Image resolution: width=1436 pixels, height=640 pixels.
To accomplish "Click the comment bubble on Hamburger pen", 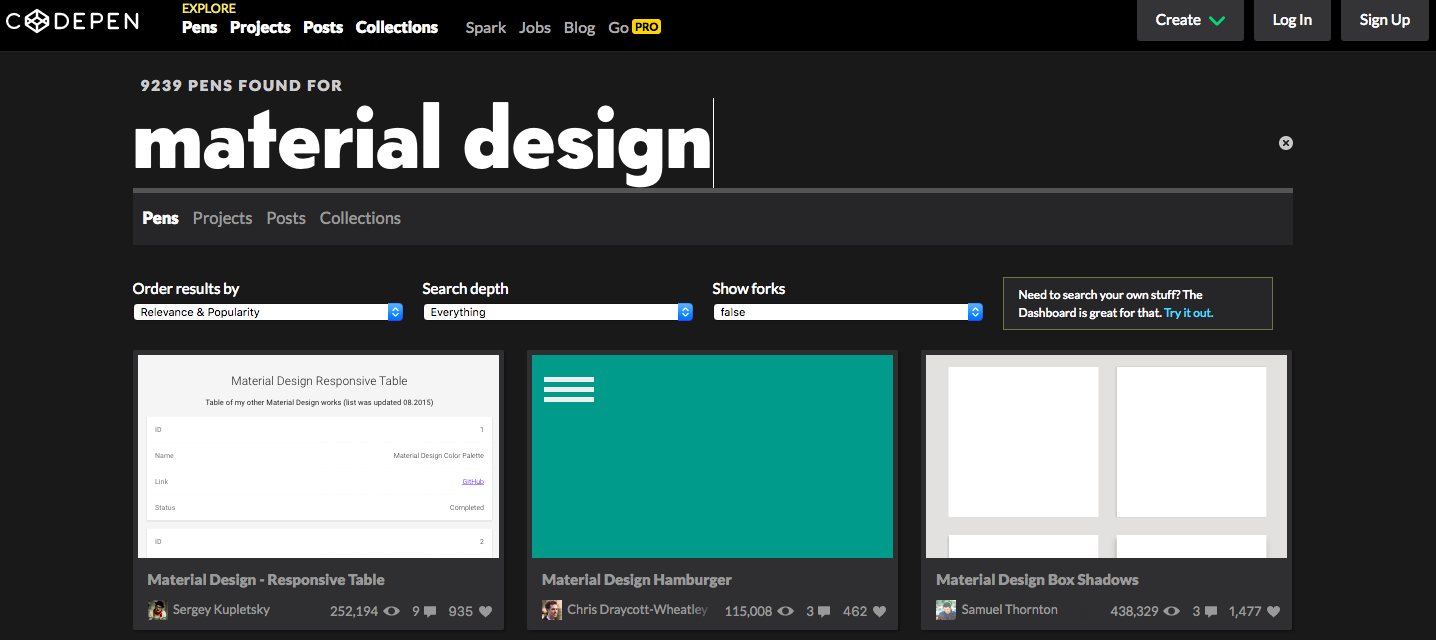I will click(x=824, y=611).
